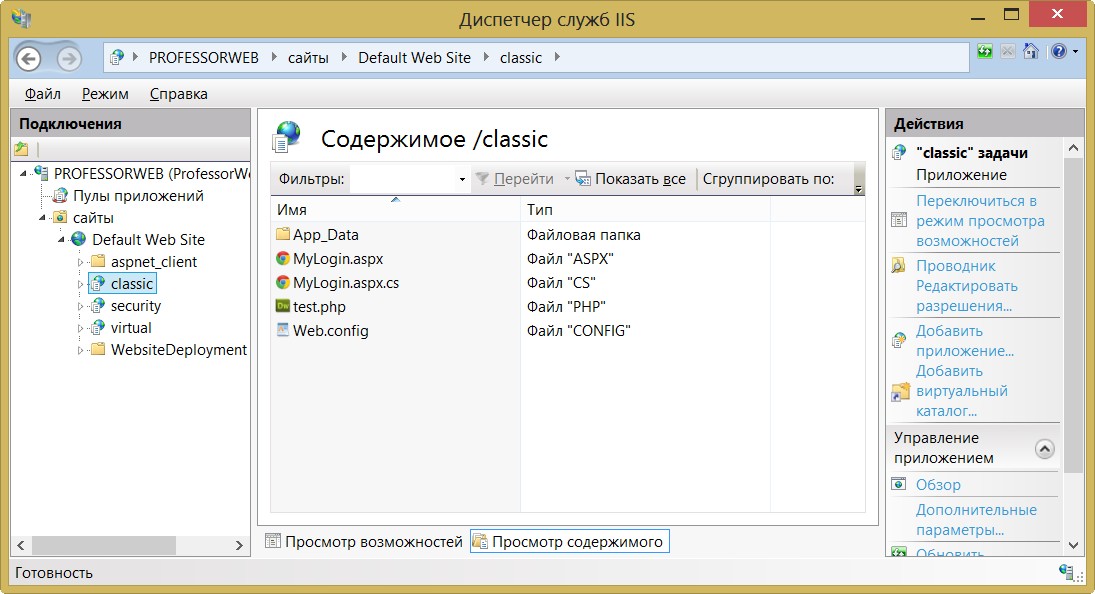Switch to Просмотр возможностей tab

click(364, 542)
